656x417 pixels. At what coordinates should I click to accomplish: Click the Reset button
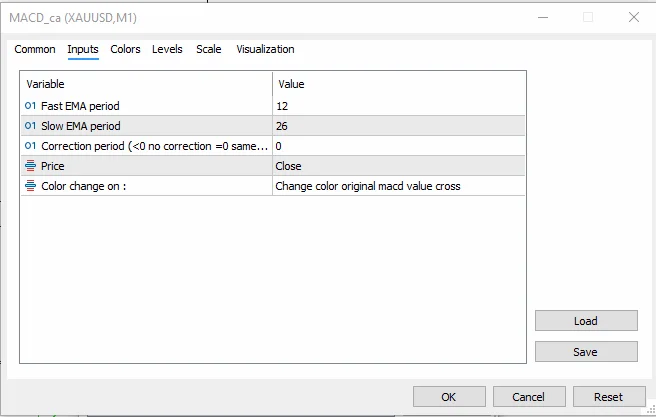(x=609, y=397)
